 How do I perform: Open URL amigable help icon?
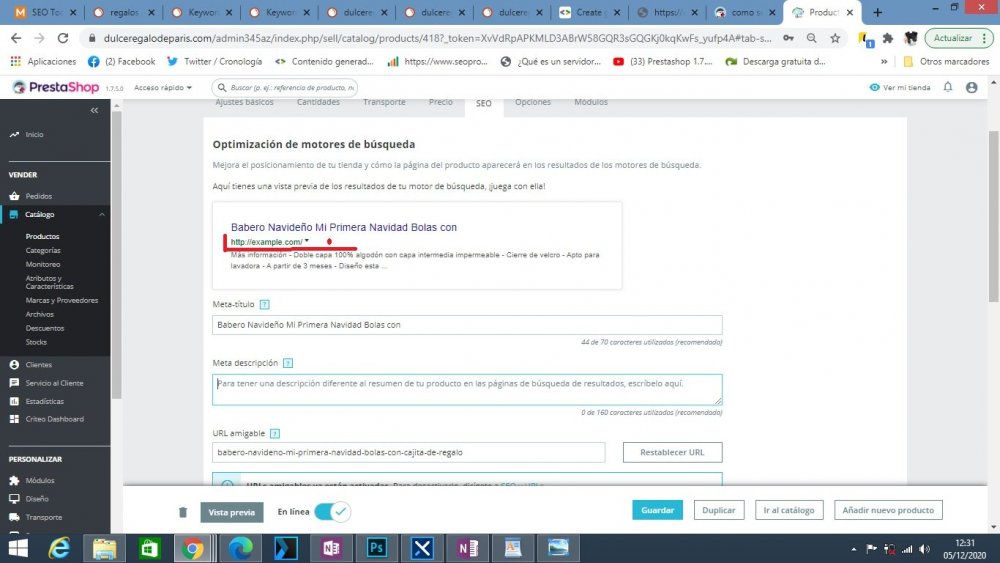pyautogui.click(x=275, y=434)
